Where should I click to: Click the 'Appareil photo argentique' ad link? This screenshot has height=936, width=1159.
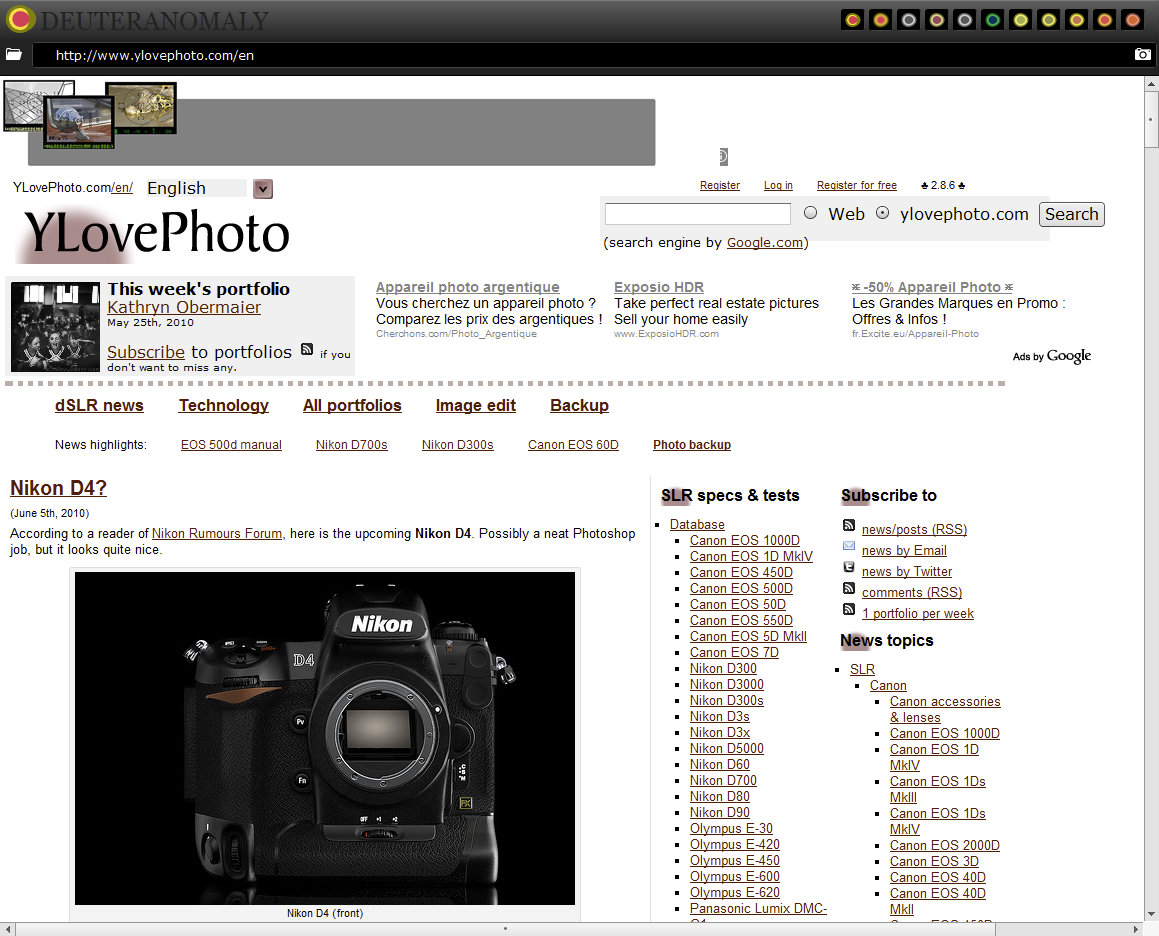(x=467, y=287)
